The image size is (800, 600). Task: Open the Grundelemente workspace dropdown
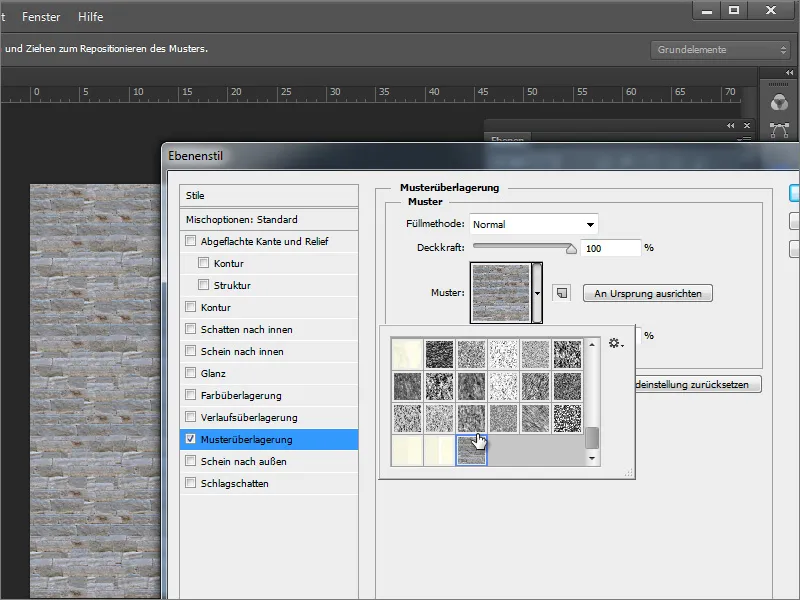pyautogui.click(x=721, y=50)
